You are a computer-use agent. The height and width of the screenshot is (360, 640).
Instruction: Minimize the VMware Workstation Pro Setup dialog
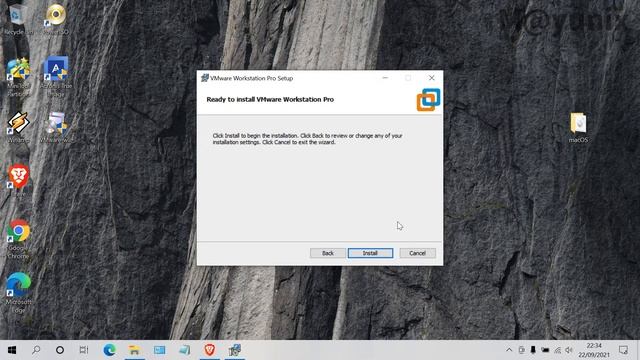click(385, 78)
